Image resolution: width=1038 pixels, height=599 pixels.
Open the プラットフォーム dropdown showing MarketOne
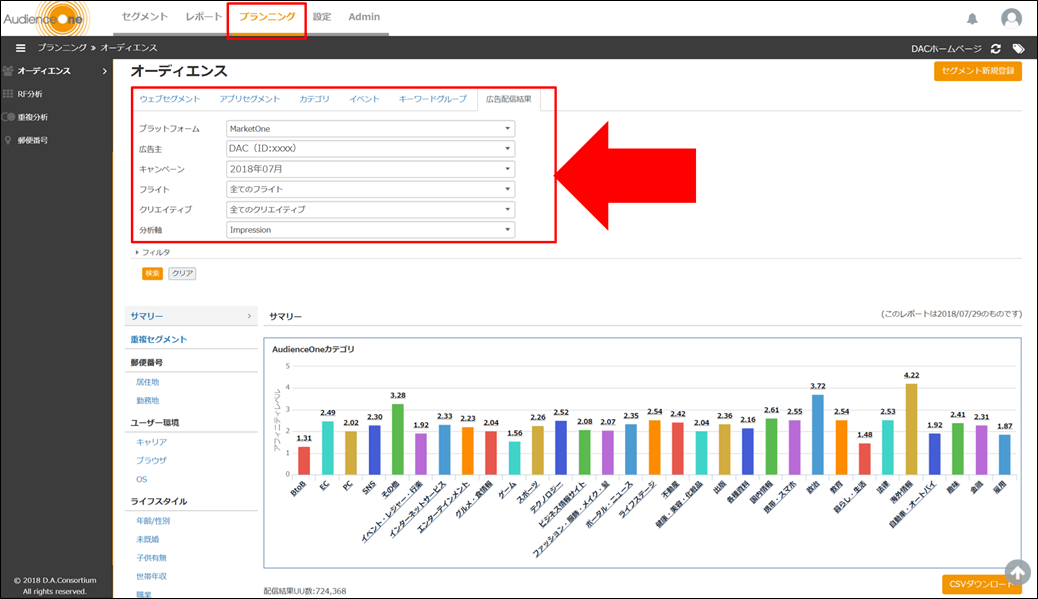coord(370,129)
